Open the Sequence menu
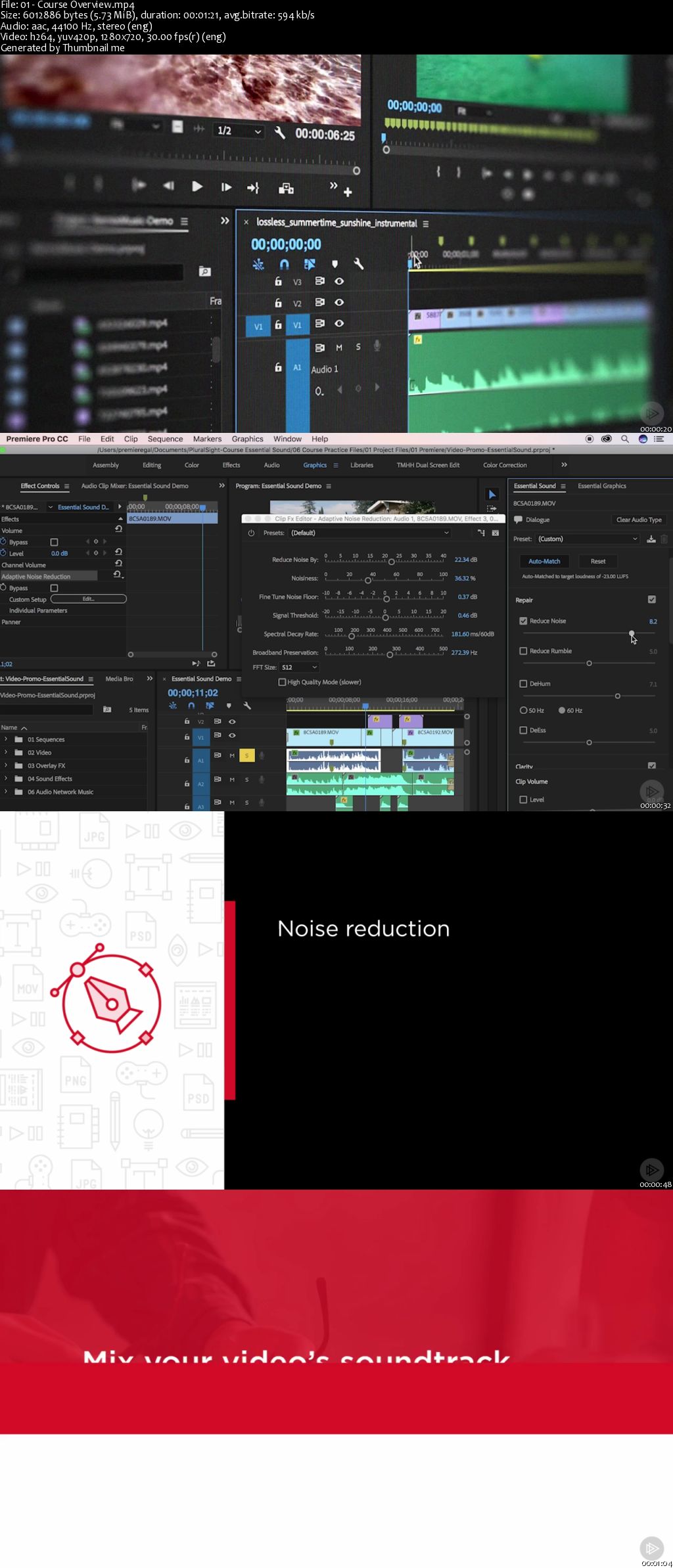The width and height of the screenshot is (673, 1568). (x=165, y=439)
